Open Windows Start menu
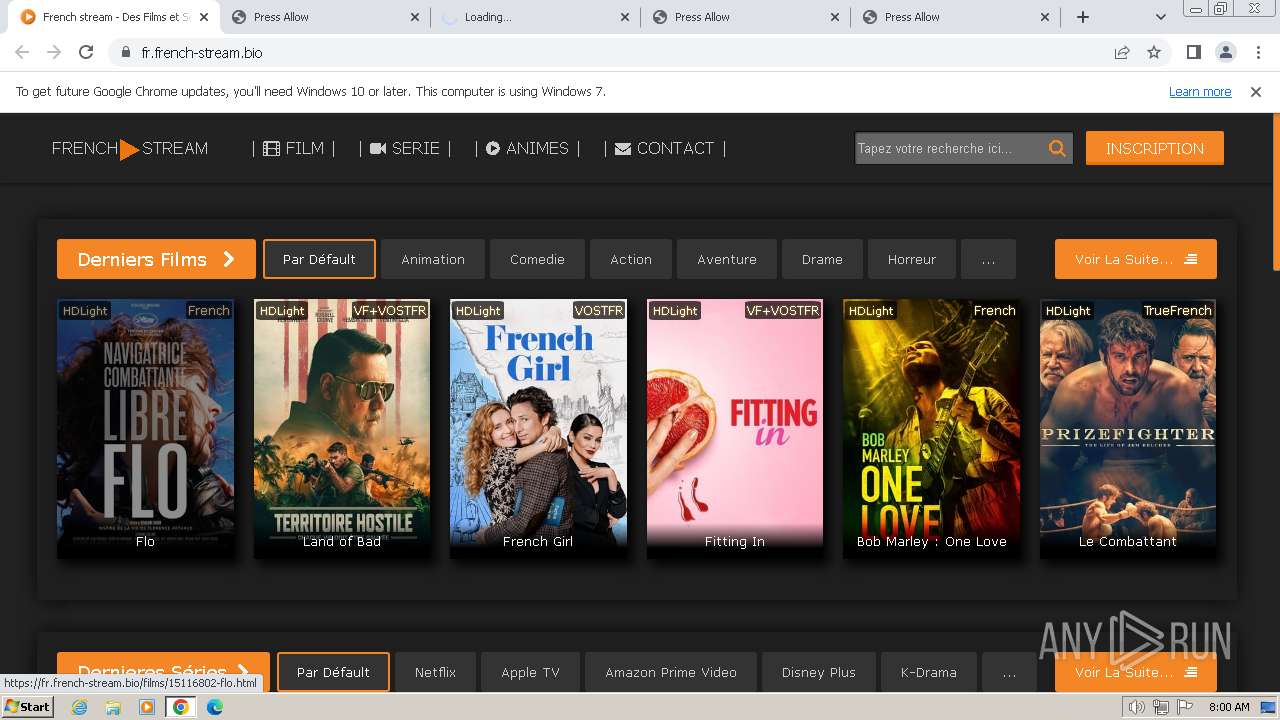This screenshot has height=720, width=1280. click(x=28, y=707)
